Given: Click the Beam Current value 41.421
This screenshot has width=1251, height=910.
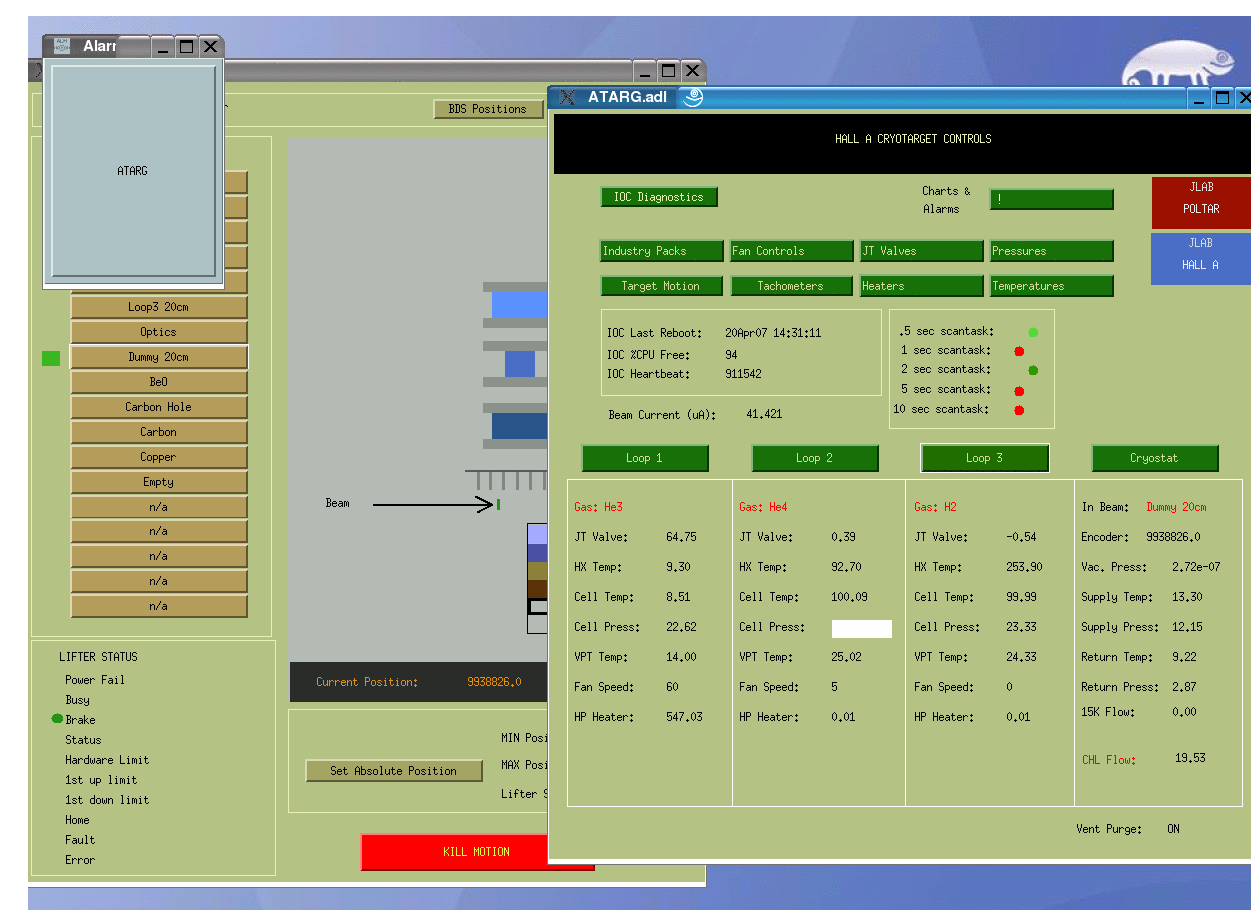Looking at the screenshot, I should click(764, 414).
